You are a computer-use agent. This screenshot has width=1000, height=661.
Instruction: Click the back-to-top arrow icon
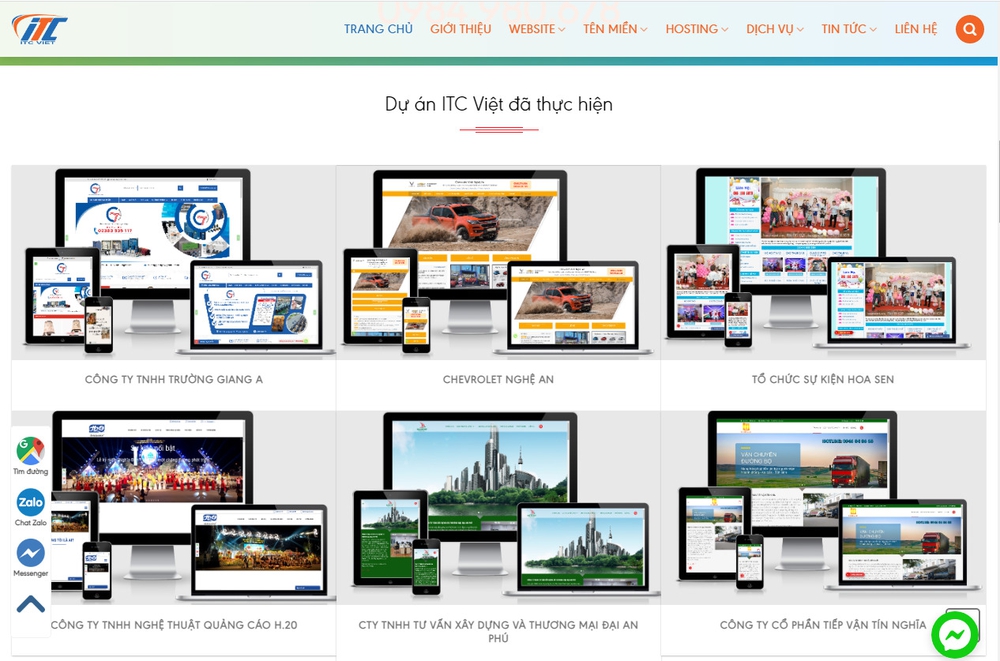[x=31, y=604]
